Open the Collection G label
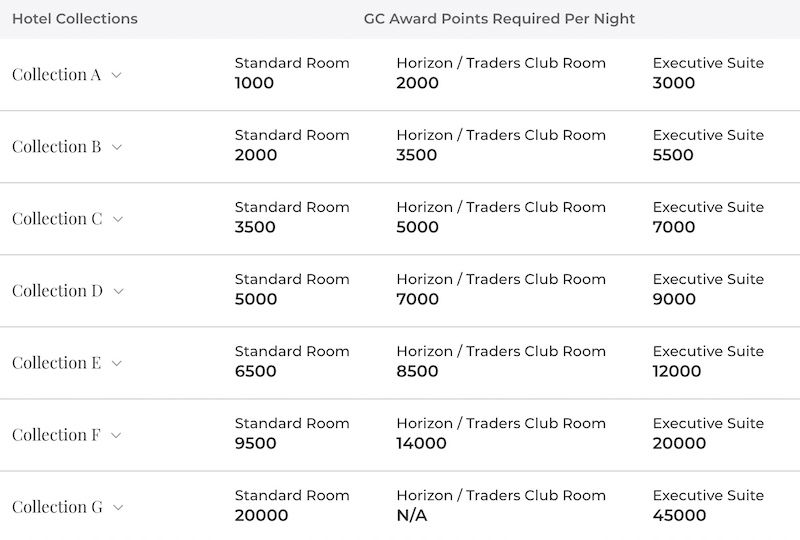 [x=57, y=506]
